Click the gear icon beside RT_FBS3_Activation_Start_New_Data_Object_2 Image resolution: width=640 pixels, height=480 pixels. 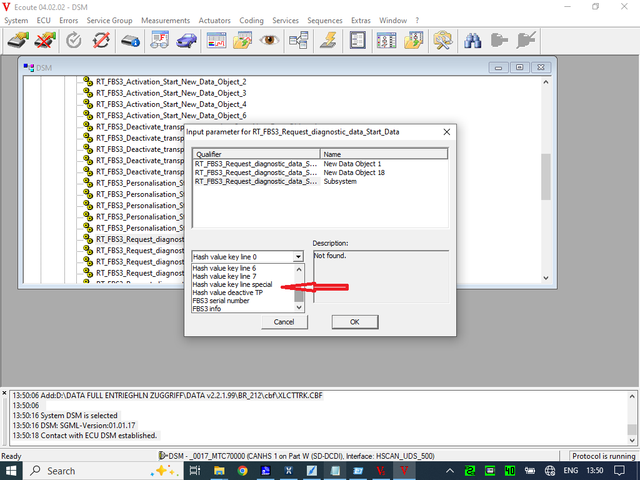[88, 81]
